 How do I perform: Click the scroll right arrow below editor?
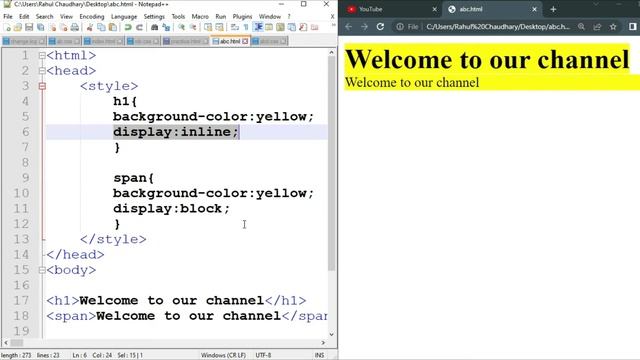pyautogui.click(x=323, y=342)
